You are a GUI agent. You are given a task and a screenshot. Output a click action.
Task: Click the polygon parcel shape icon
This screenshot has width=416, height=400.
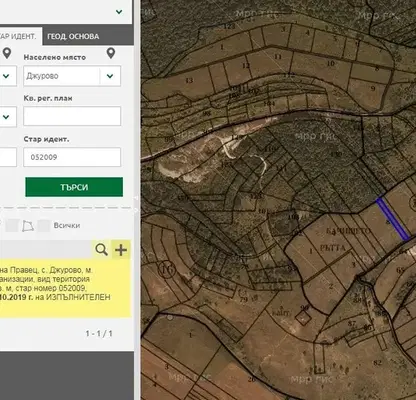(x=28, y=226)
